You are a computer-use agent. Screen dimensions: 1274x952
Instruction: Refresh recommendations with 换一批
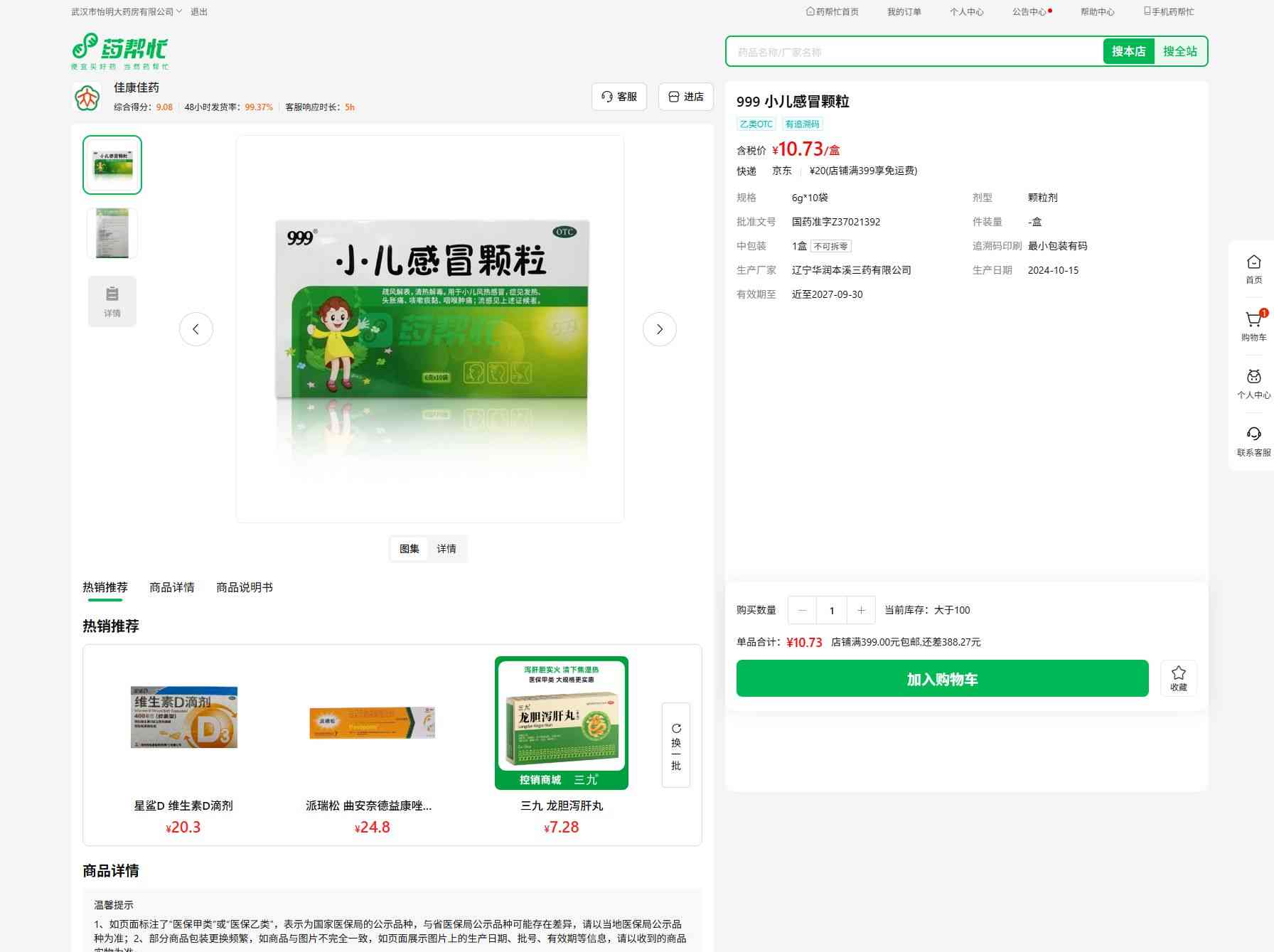675,744
